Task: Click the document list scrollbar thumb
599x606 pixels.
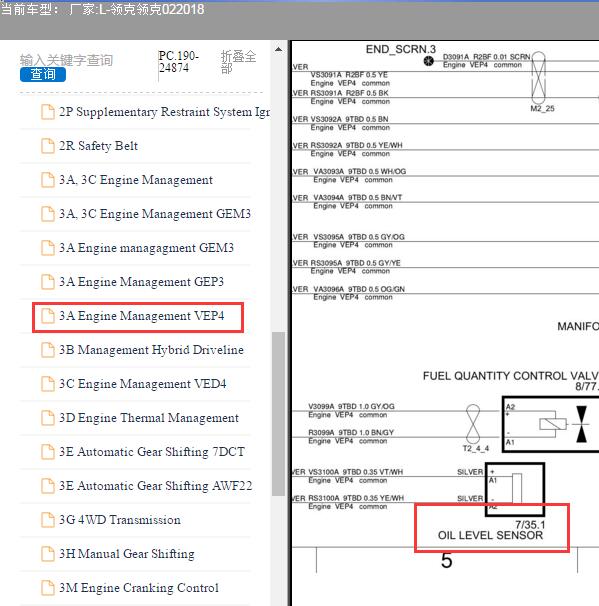Action: (x=278, y=414)
